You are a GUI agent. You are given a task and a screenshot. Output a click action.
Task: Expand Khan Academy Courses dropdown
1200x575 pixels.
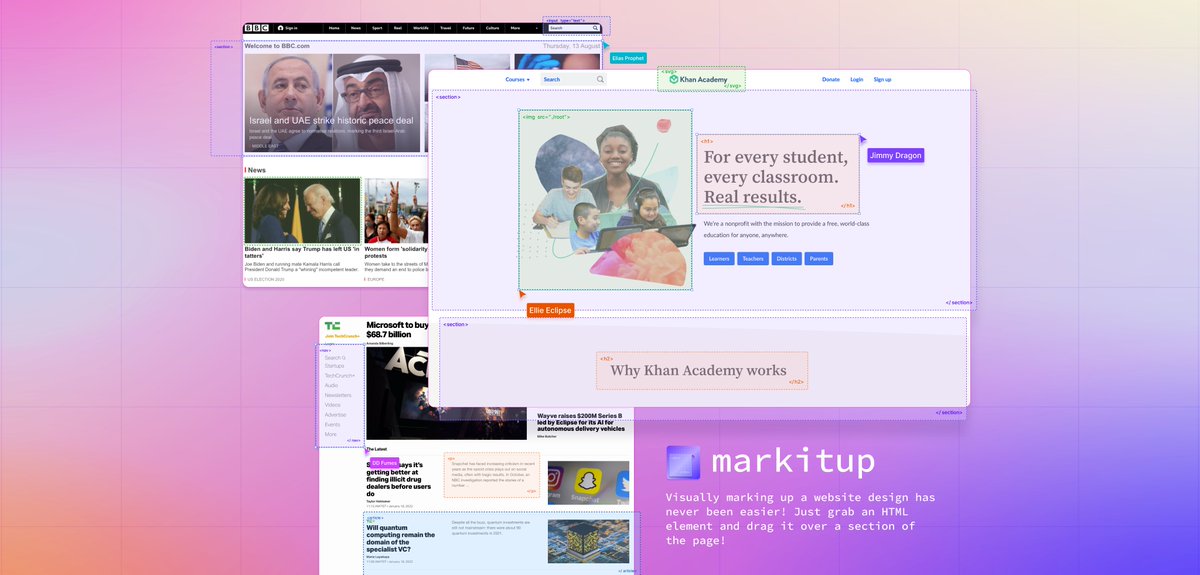point(517,79)
